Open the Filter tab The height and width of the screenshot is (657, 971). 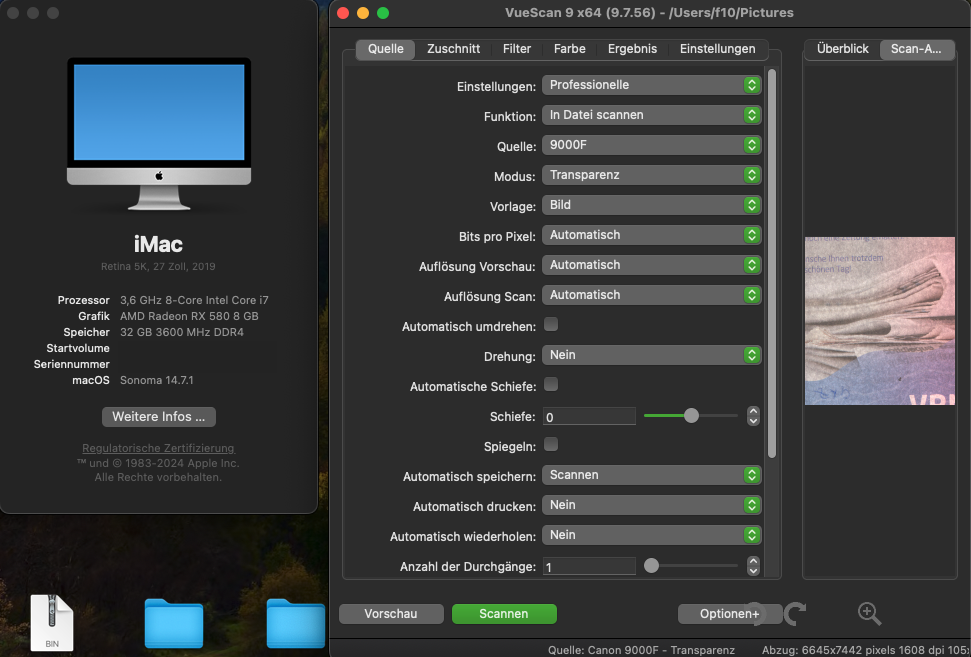pos(516,49)
